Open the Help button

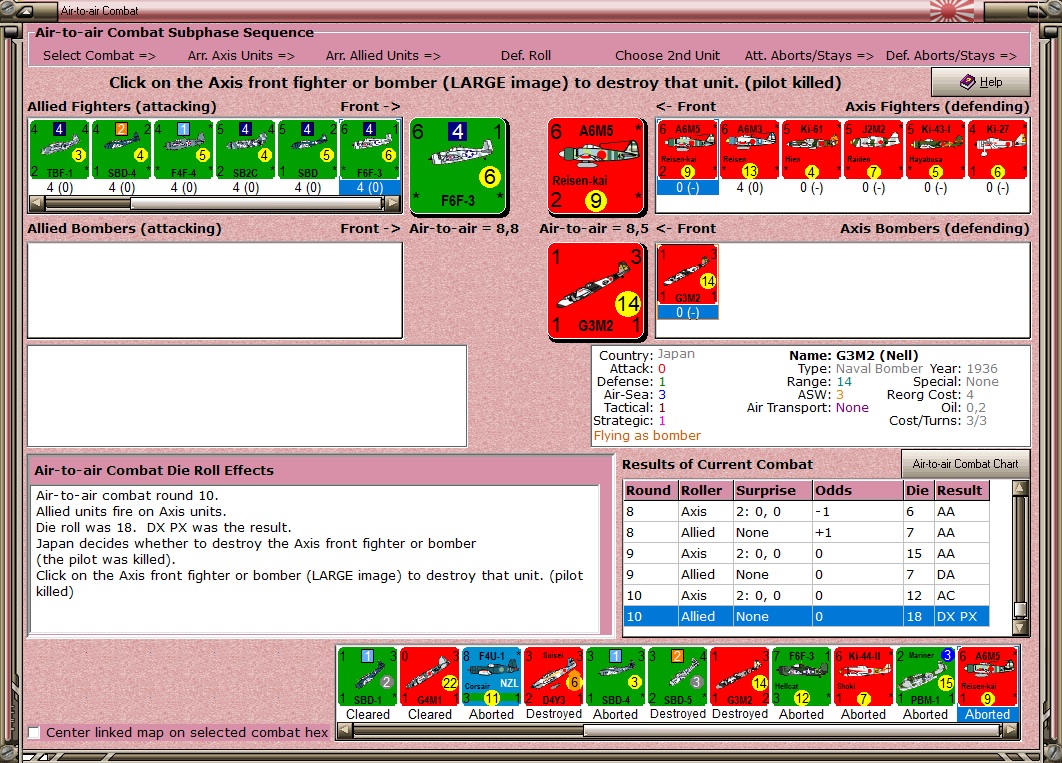coord(980,82)
